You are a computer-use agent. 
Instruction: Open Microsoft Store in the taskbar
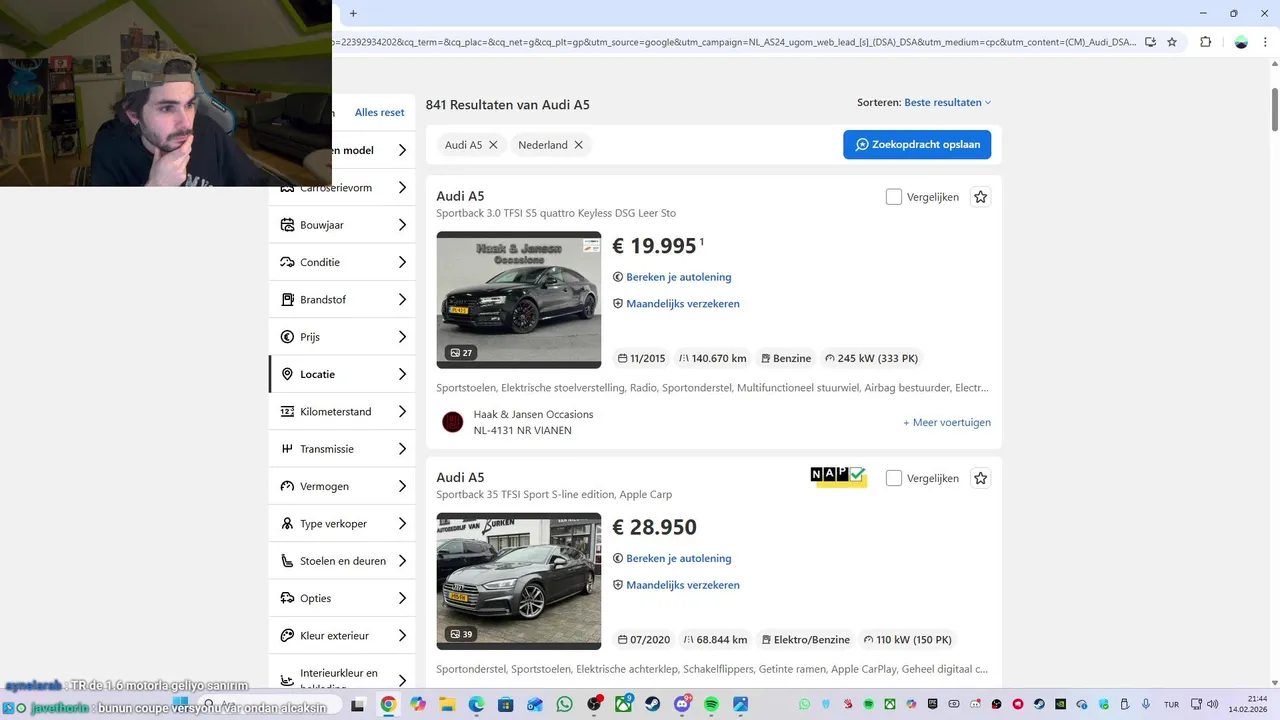[506, 704]
